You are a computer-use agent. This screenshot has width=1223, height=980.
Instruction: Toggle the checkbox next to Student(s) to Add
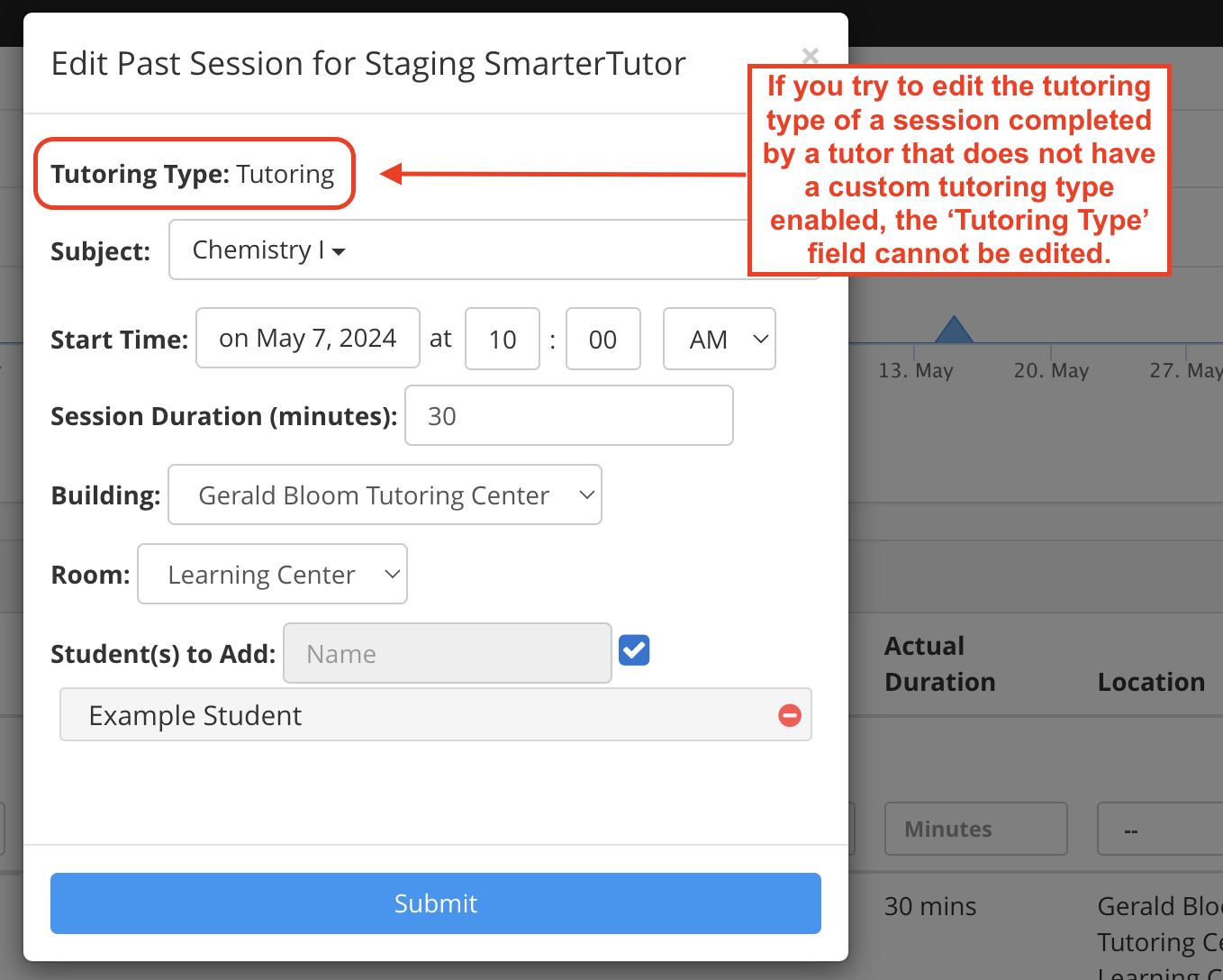point(634,649)
